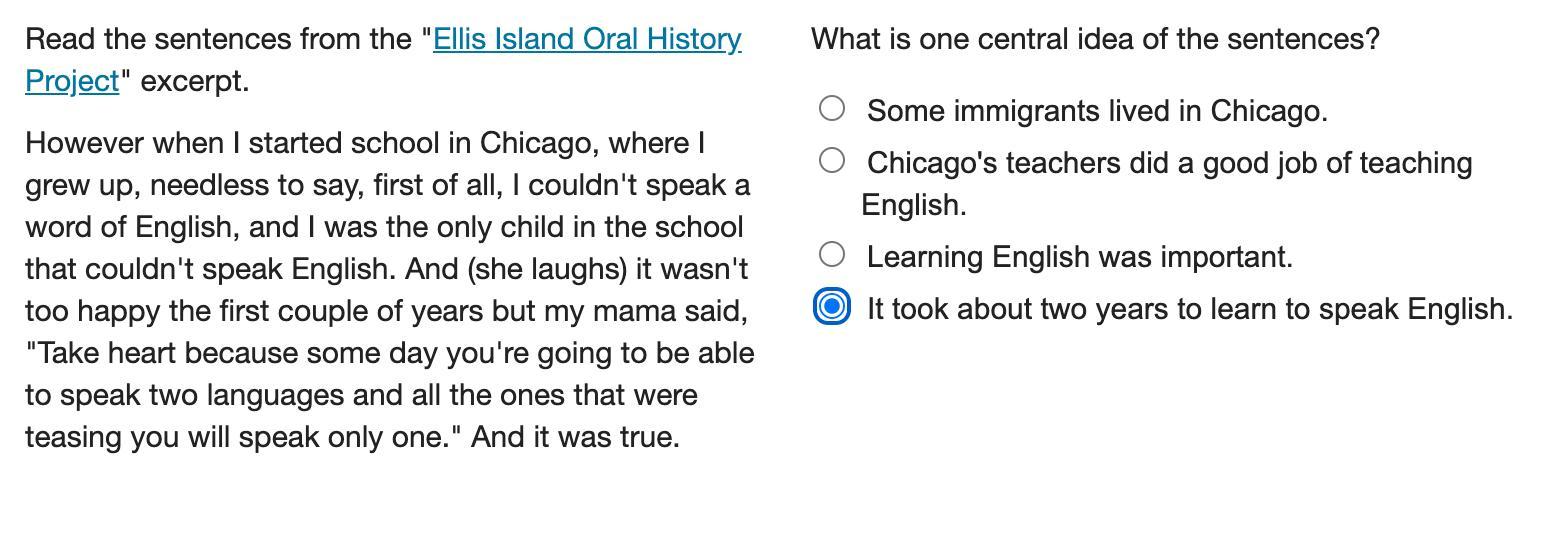1550x559 pixels.
Task: Pick the "Learning English was important" radio button
Action: pyautogui.click(x=832, y=254)
